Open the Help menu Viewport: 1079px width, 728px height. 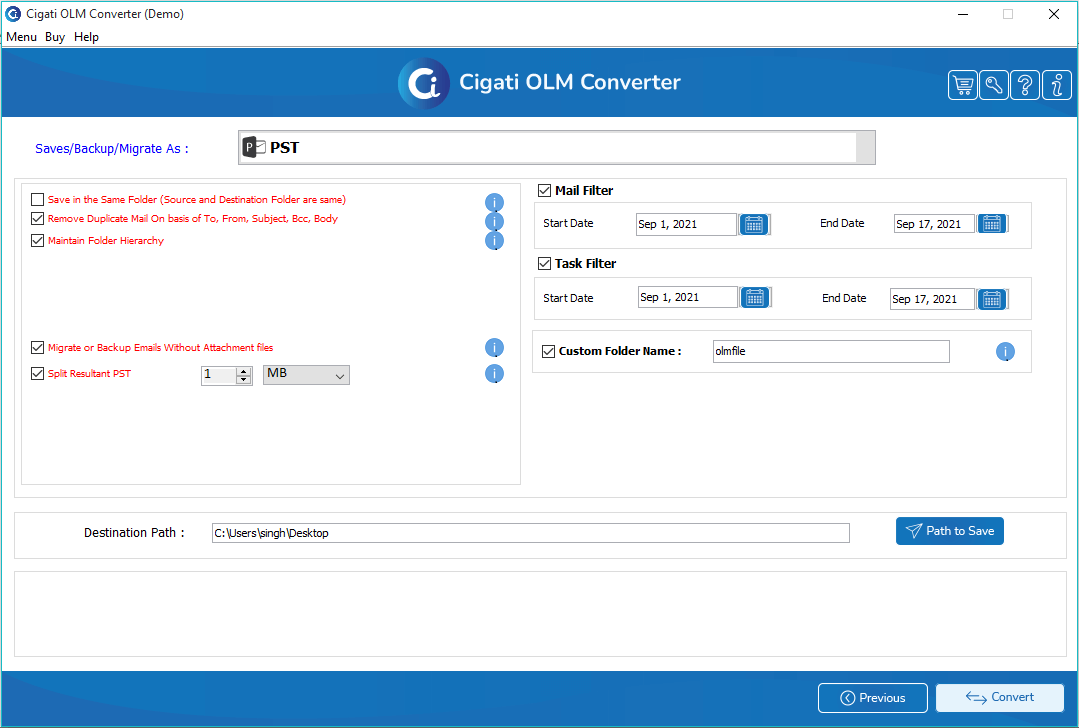tap(87, 37)
